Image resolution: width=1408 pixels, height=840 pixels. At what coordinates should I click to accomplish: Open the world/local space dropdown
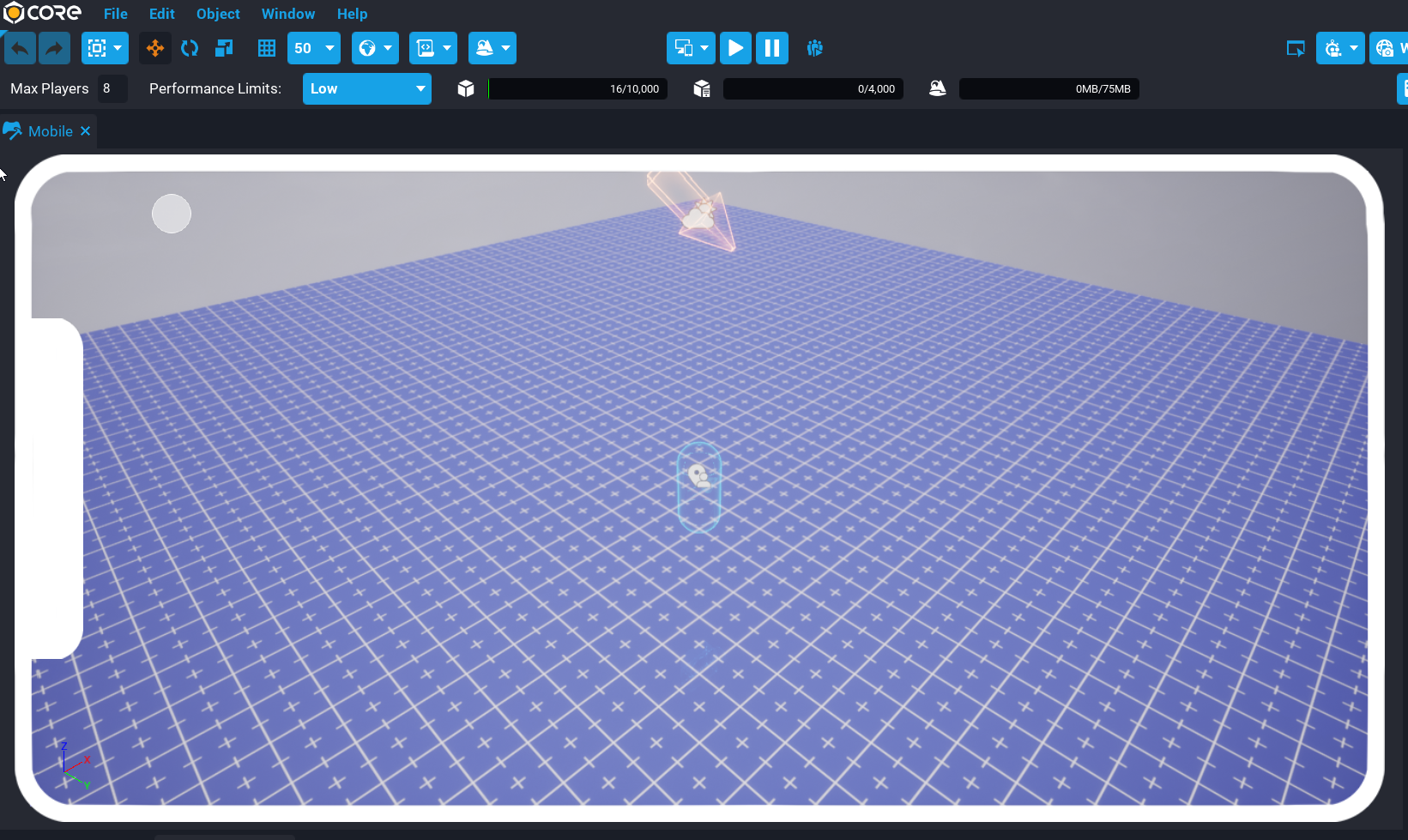pos(375,48)
